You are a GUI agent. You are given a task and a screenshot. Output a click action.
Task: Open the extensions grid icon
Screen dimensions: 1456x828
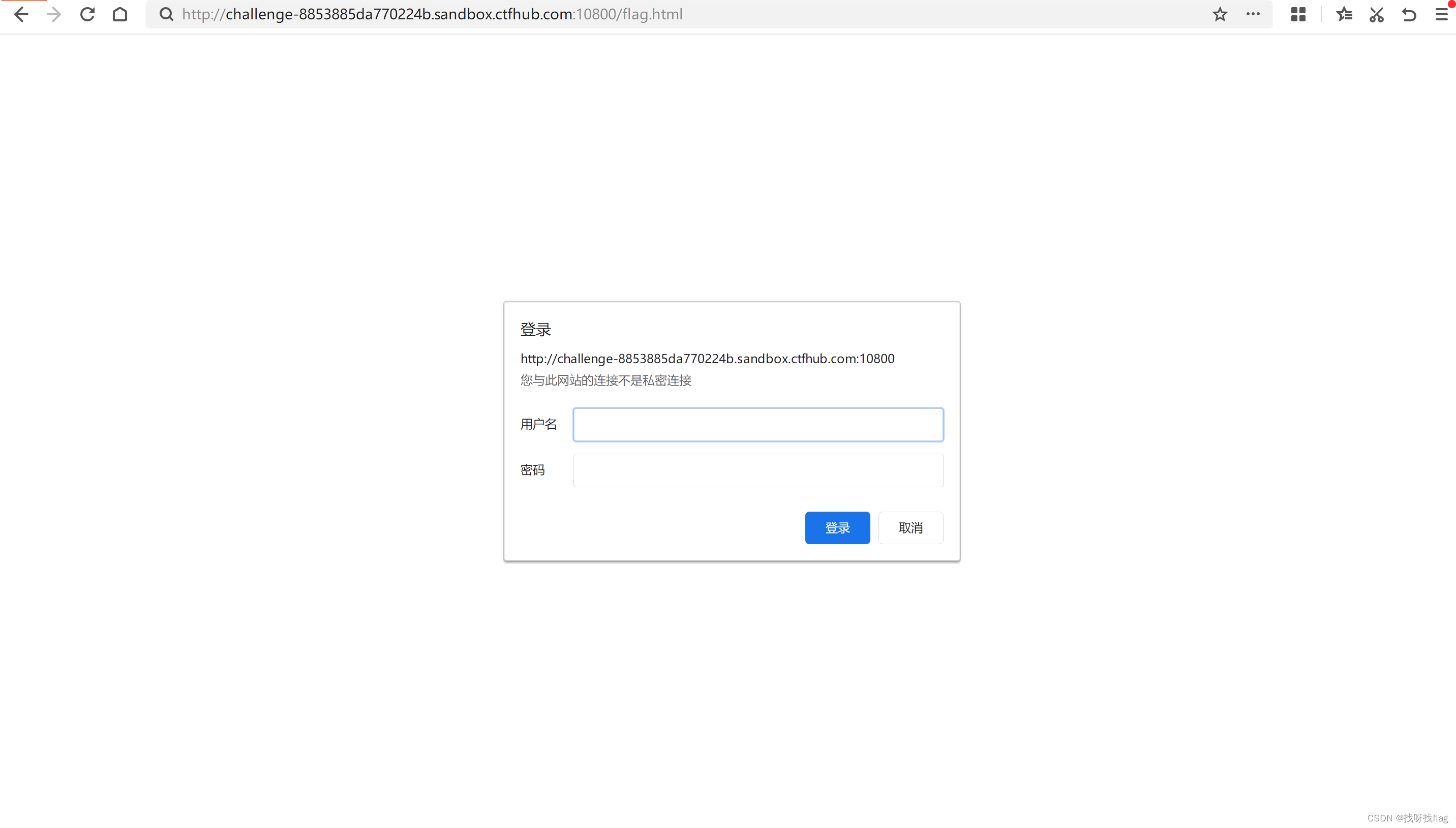point(1298,14)
